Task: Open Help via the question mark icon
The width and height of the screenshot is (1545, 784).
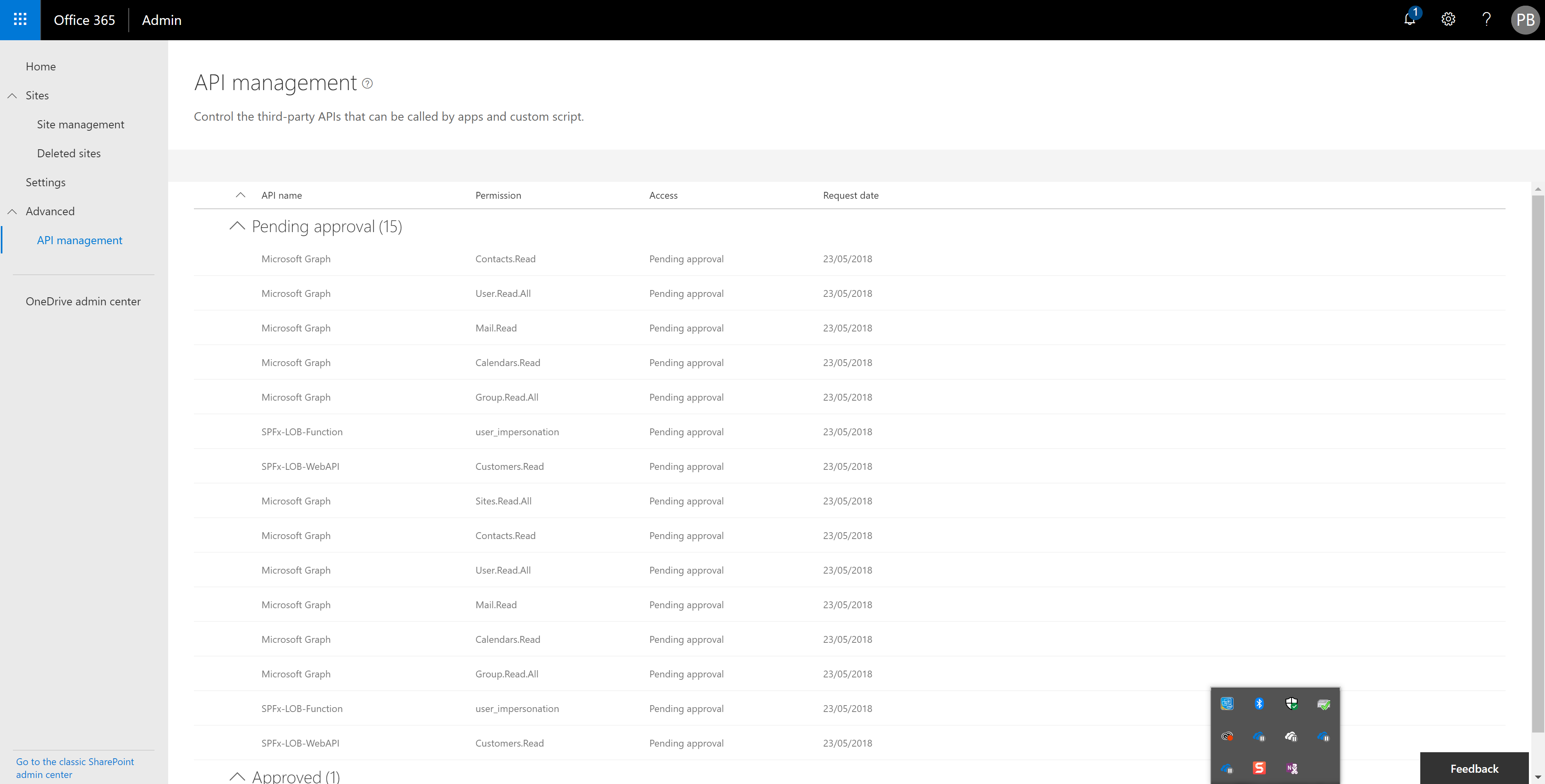Action: 1486,20
